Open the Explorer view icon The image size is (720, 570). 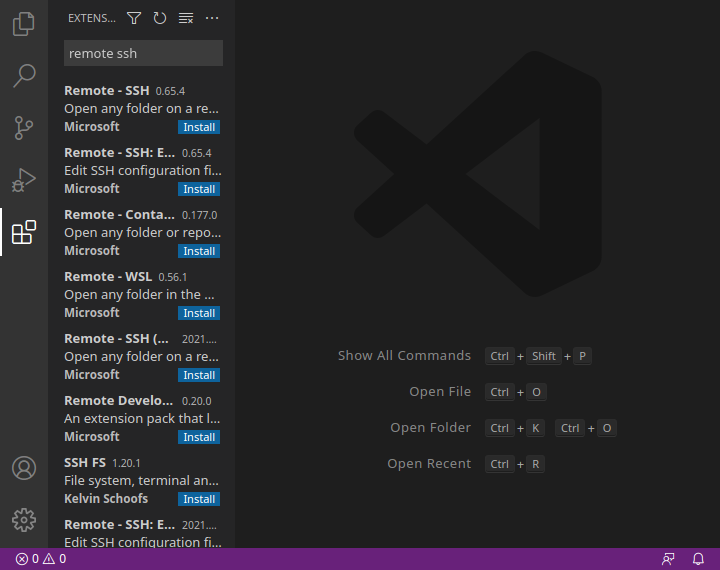pyautogui.click(x=24, y=23)
